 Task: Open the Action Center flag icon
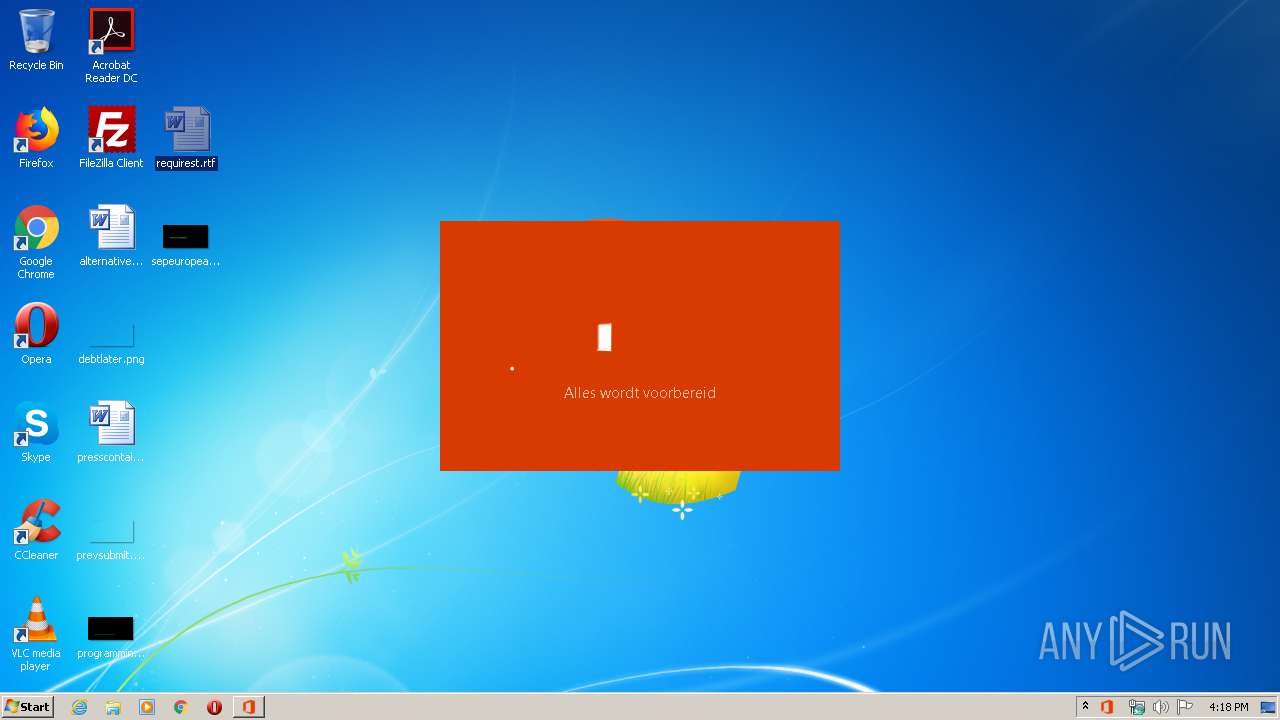[1185, 707]
